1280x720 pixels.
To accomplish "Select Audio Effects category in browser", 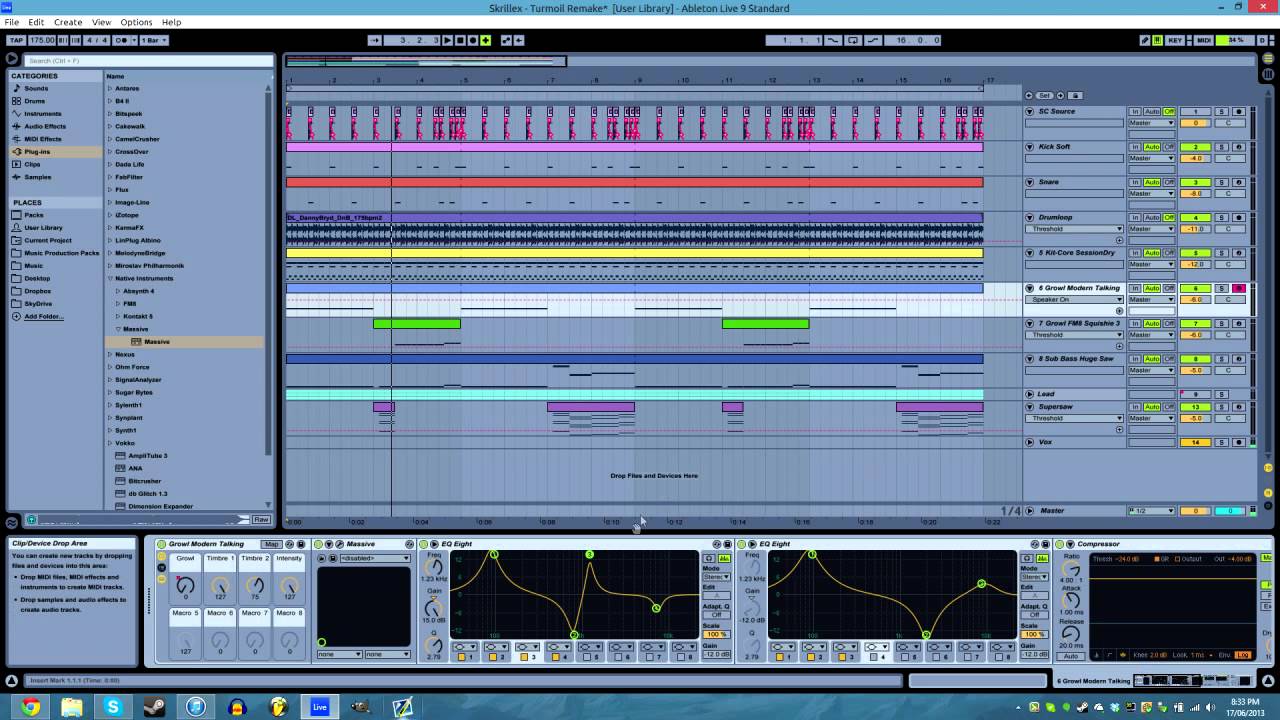I will pyautogui.click(x=45, y=126).
